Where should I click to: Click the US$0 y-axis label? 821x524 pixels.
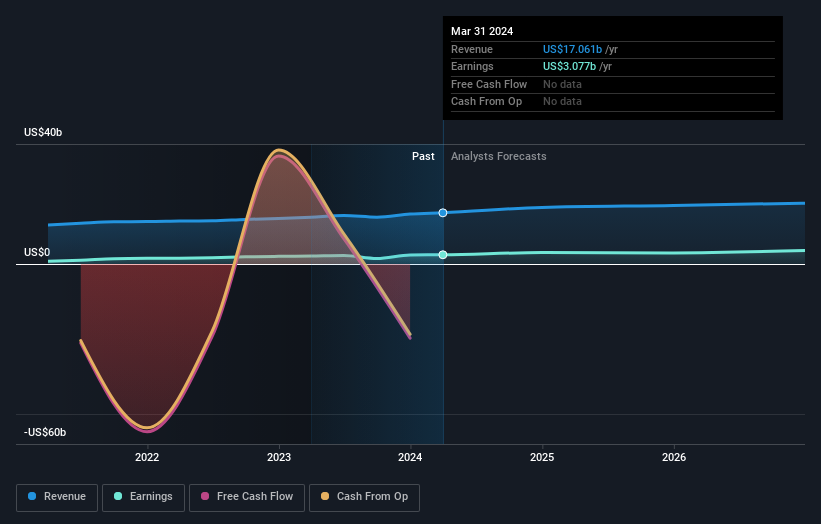pyautogui.click(x=37, y=252)
